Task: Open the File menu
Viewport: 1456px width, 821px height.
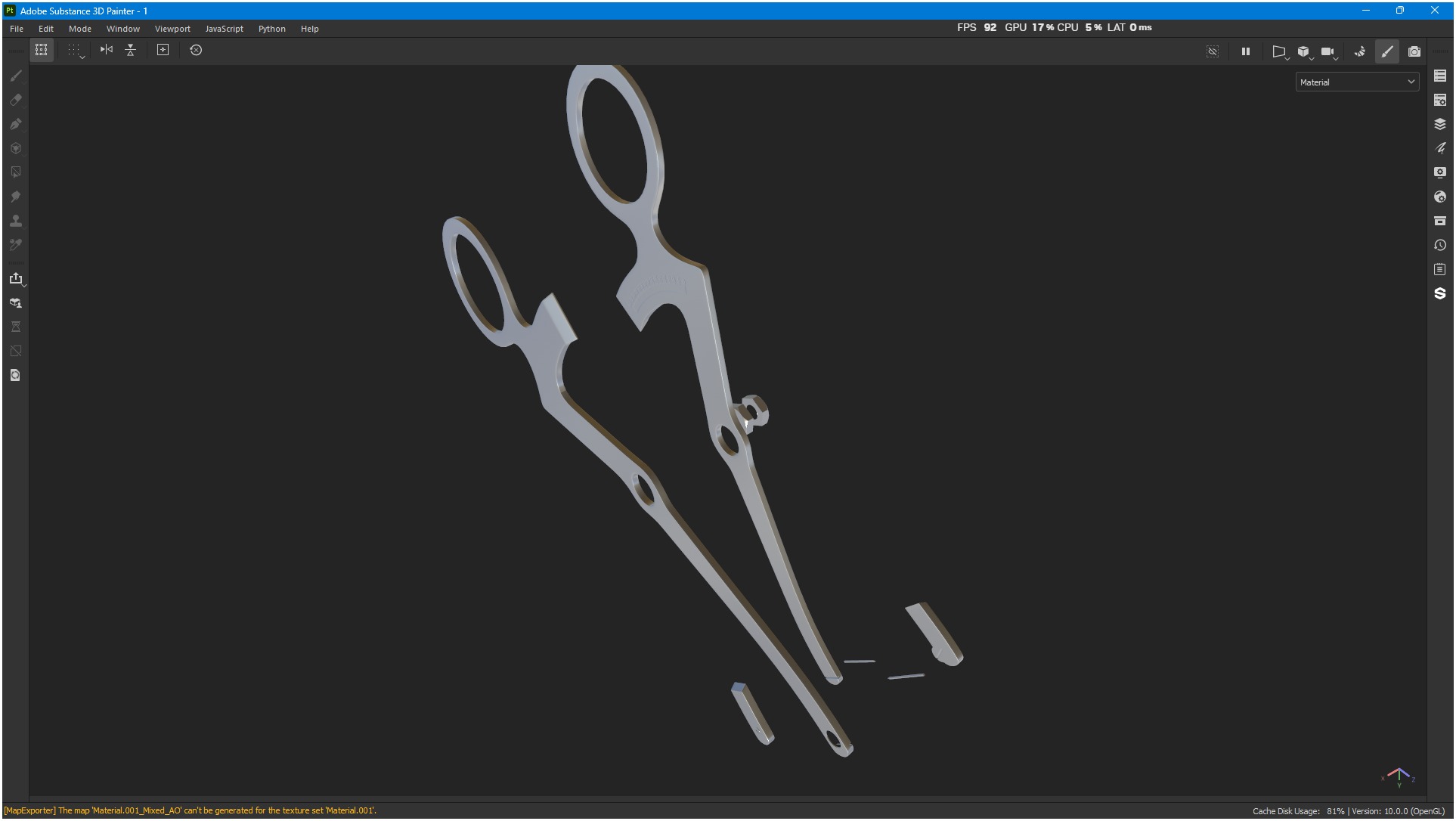Action: 17,29
